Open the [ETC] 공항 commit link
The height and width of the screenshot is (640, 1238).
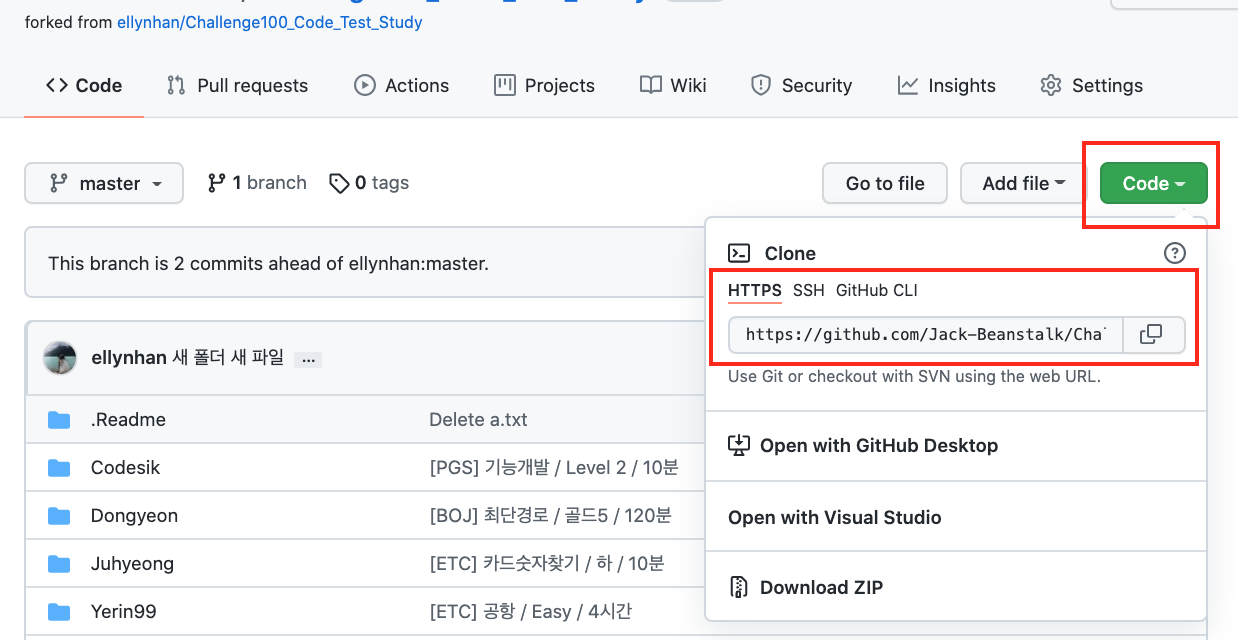click(530, 612)
